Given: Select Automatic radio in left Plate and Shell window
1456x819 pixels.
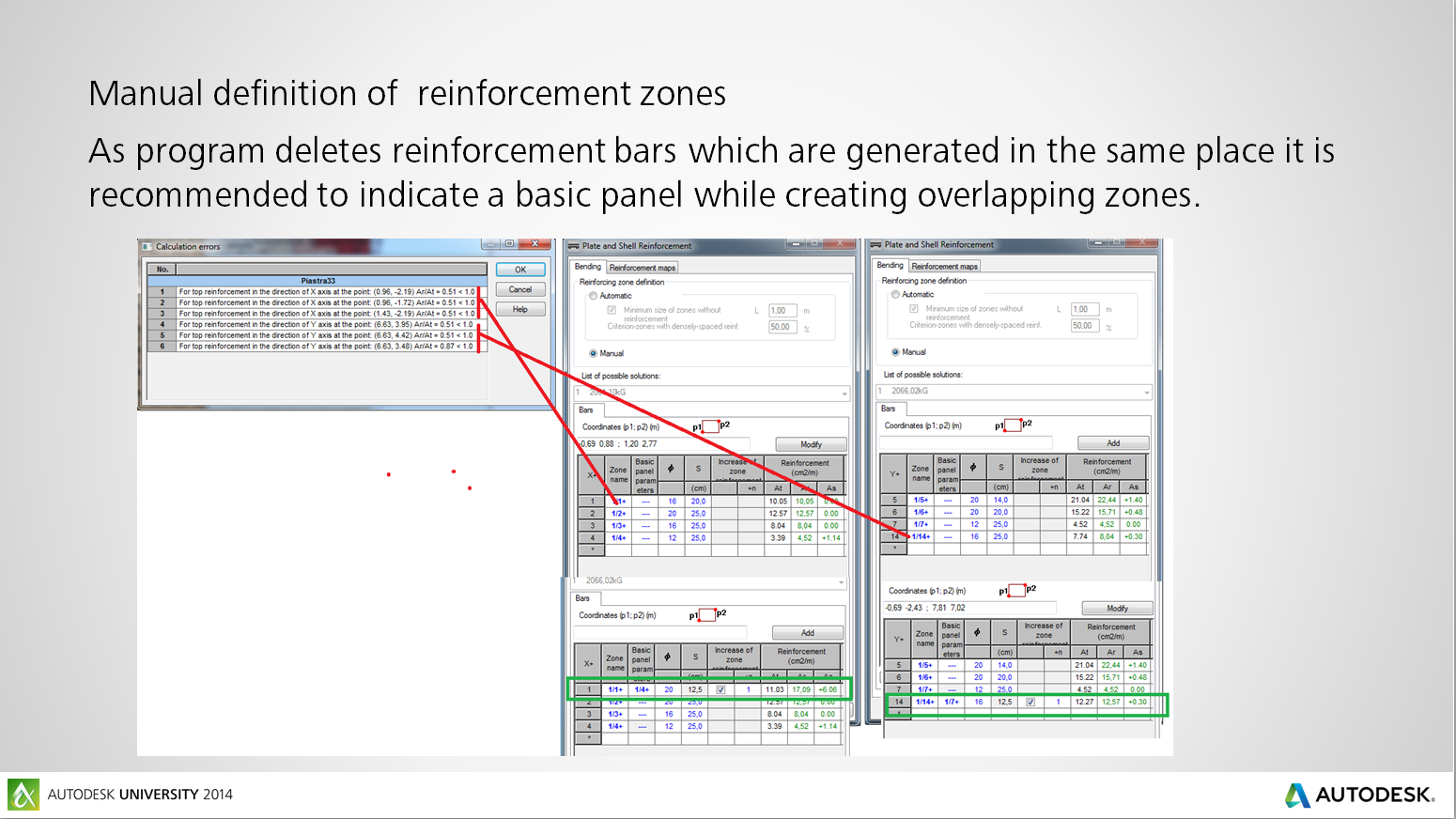Looking at the screenshot, I should (594, 296).
